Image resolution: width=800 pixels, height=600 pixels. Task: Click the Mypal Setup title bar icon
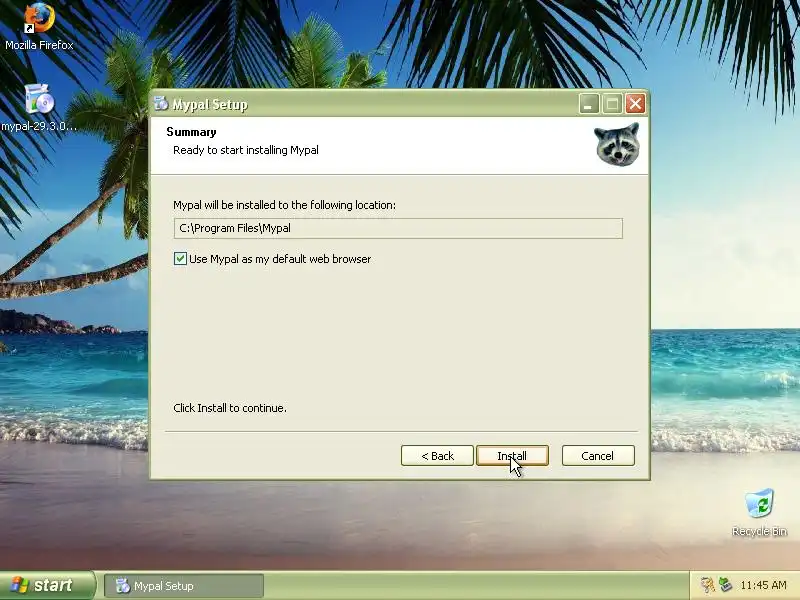(161, 104)
